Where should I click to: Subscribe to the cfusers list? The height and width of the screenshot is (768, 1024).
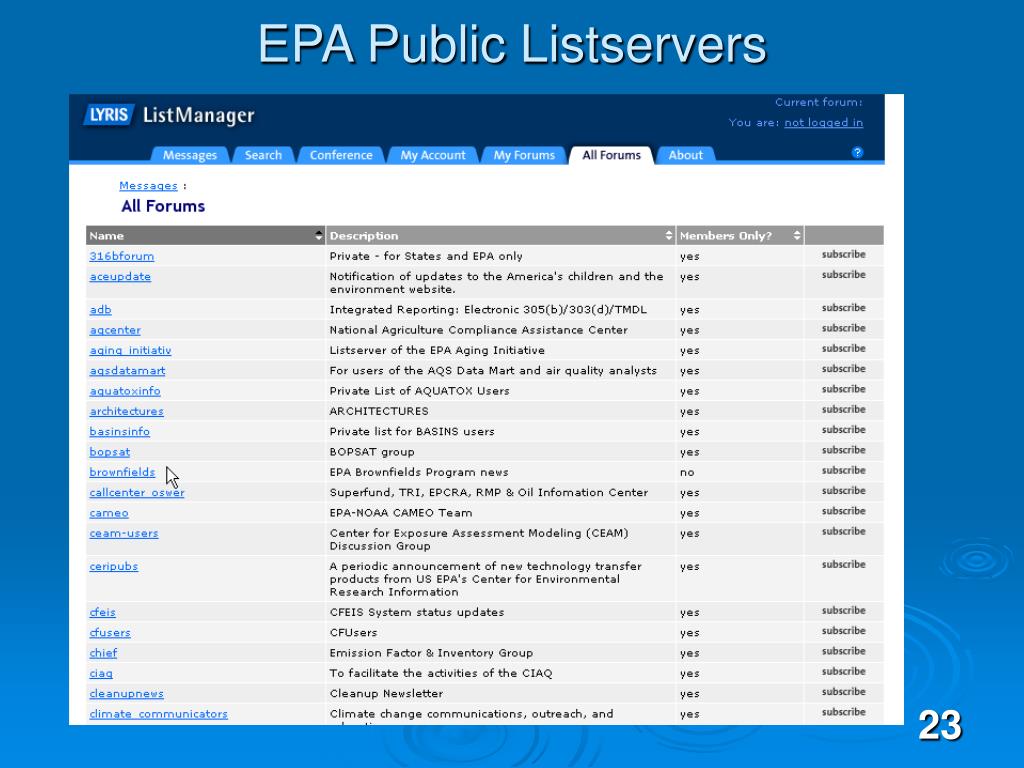(844, 631)
